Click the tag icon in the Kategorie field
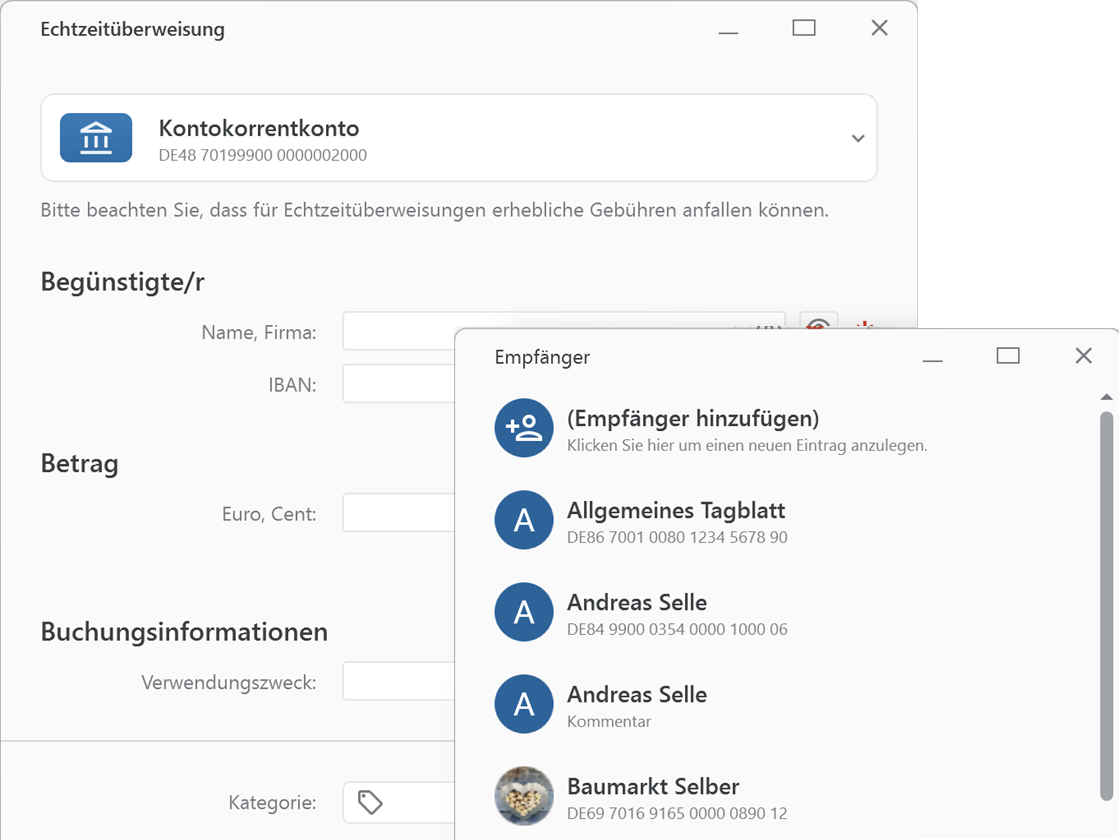 pyautogui.click(x=368, y=802)
